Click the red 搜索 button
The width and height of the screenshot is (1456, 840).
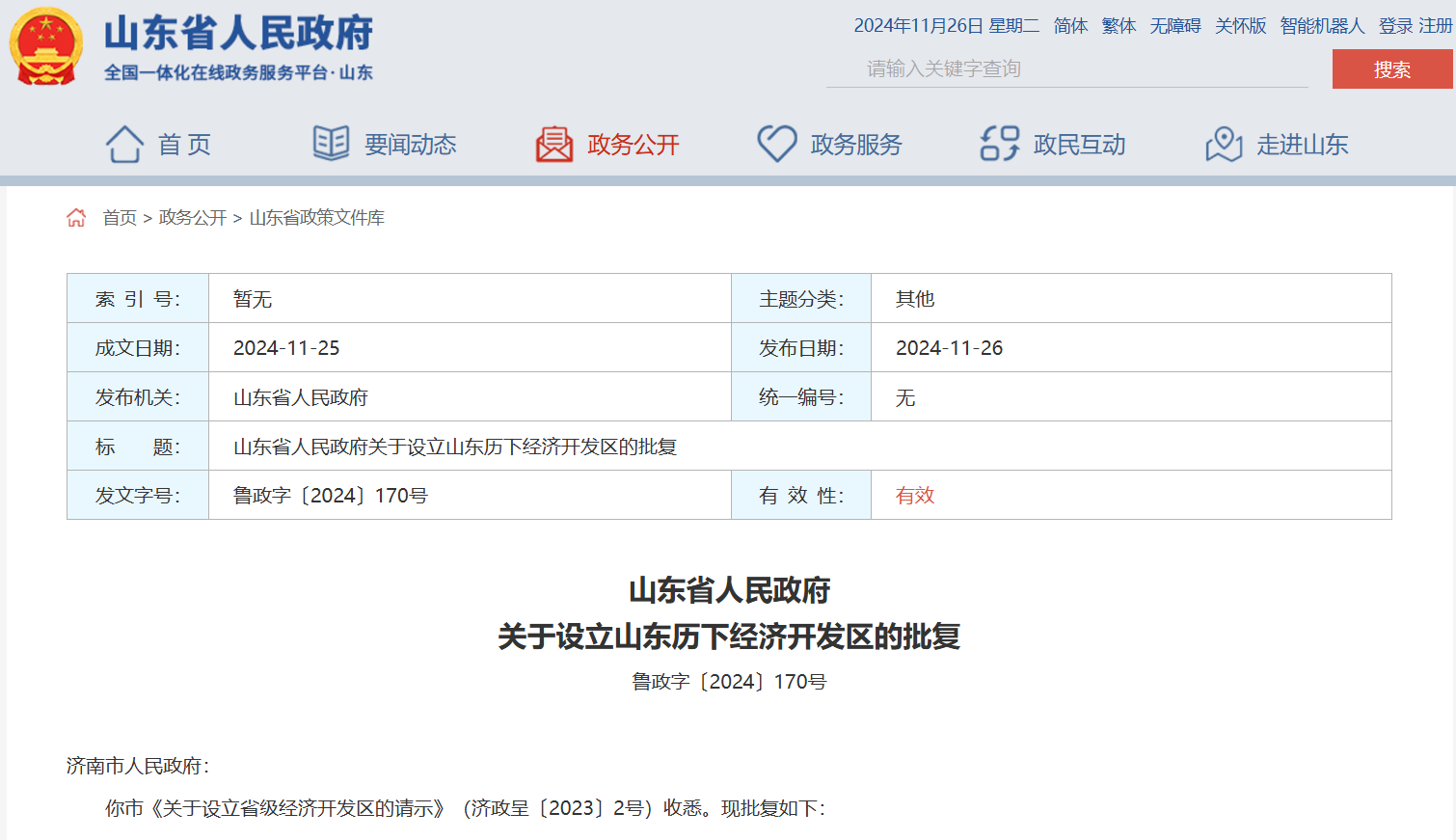pyautogui.click(x=1392, y=69)
